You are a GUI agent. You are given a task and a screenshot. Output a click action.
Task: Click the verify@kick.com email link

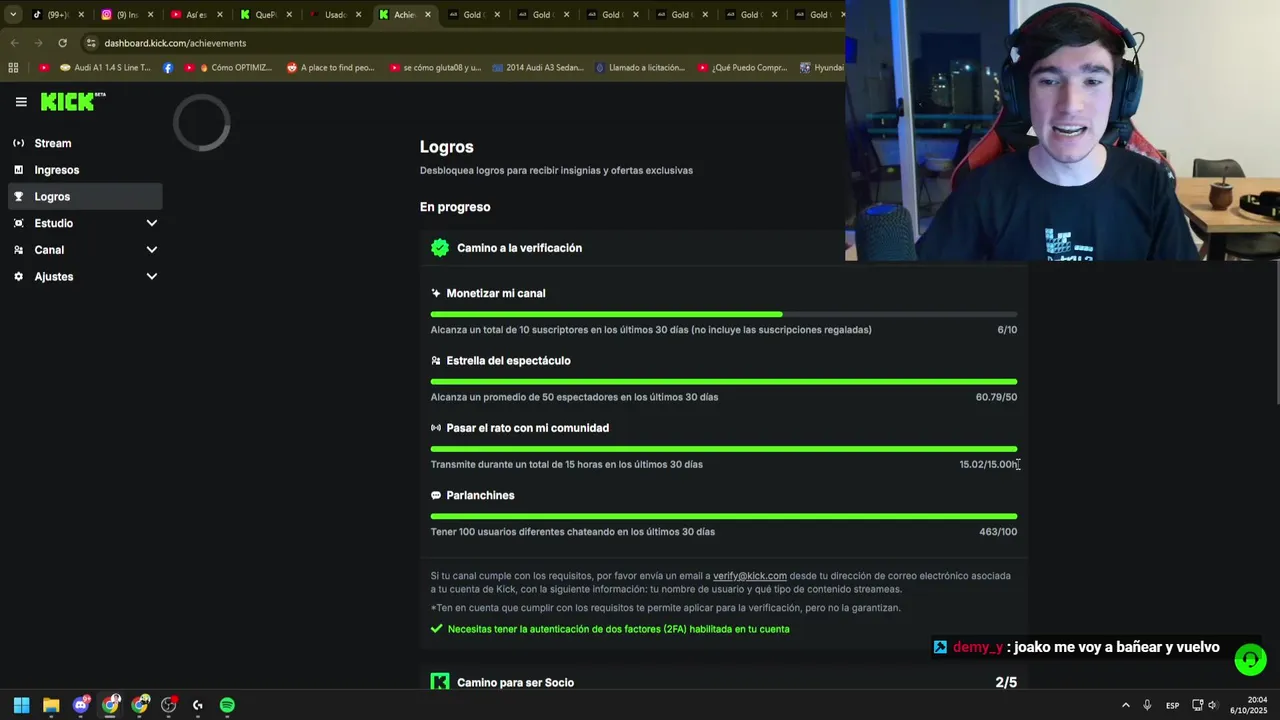pyautogui.click(x=750, y=576)
